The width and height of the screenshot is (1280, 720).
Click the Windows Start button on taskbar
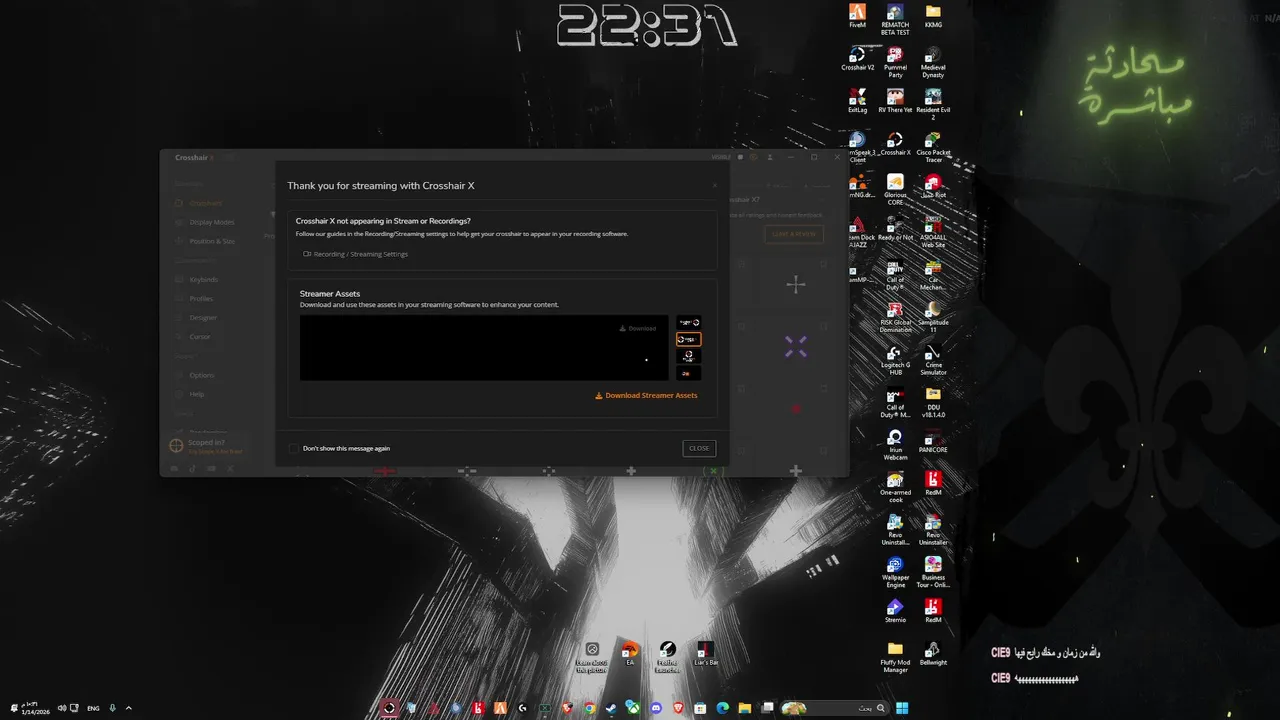(902, 708)
